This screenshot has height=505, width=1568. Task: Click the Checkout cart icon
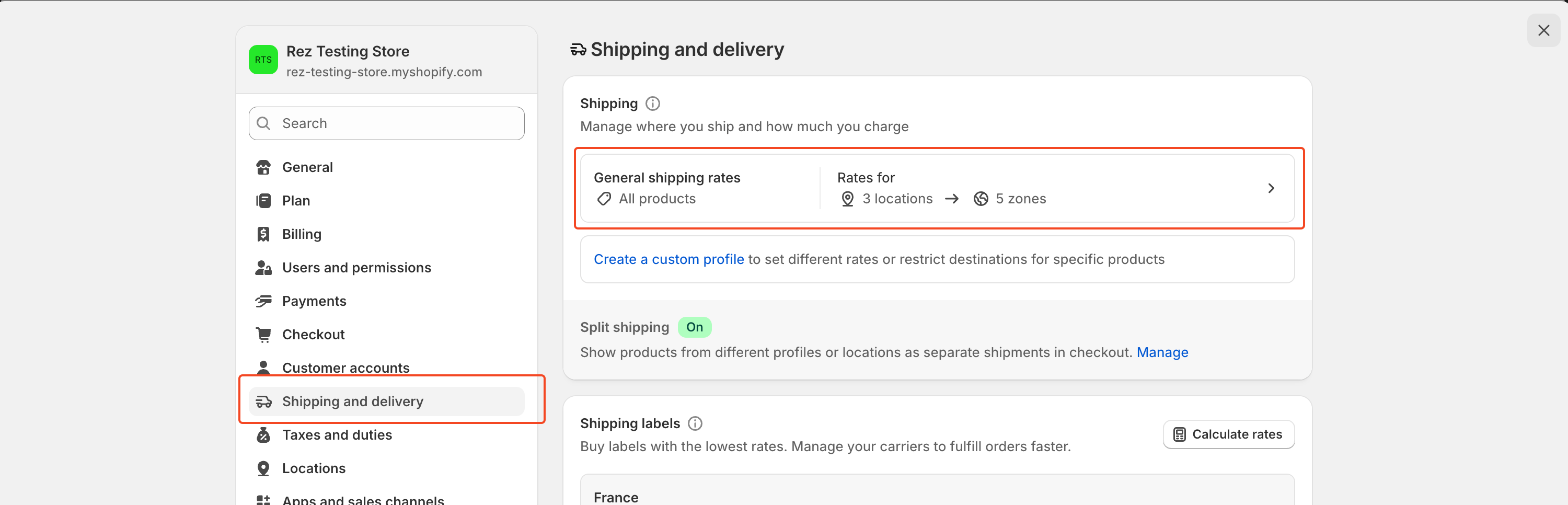pos(263,335)
